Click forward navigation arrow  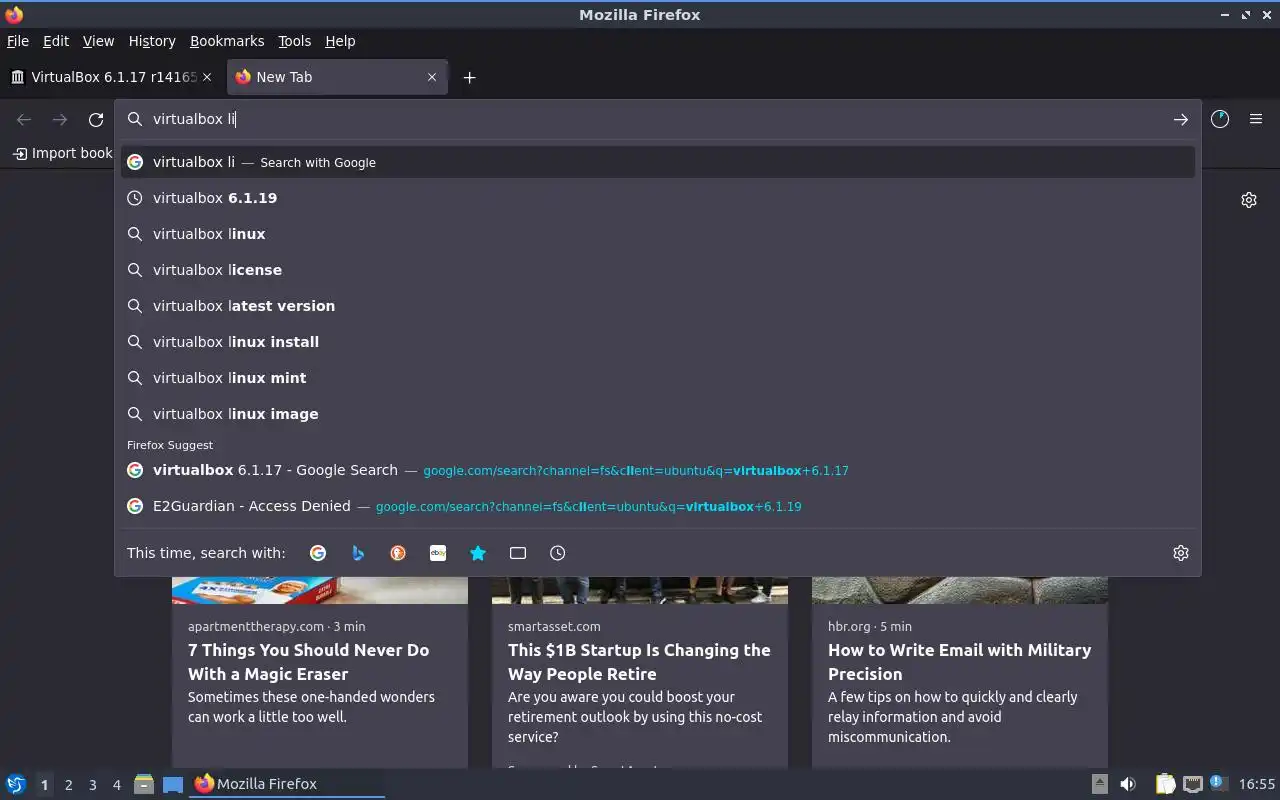(x=60, y=119)
